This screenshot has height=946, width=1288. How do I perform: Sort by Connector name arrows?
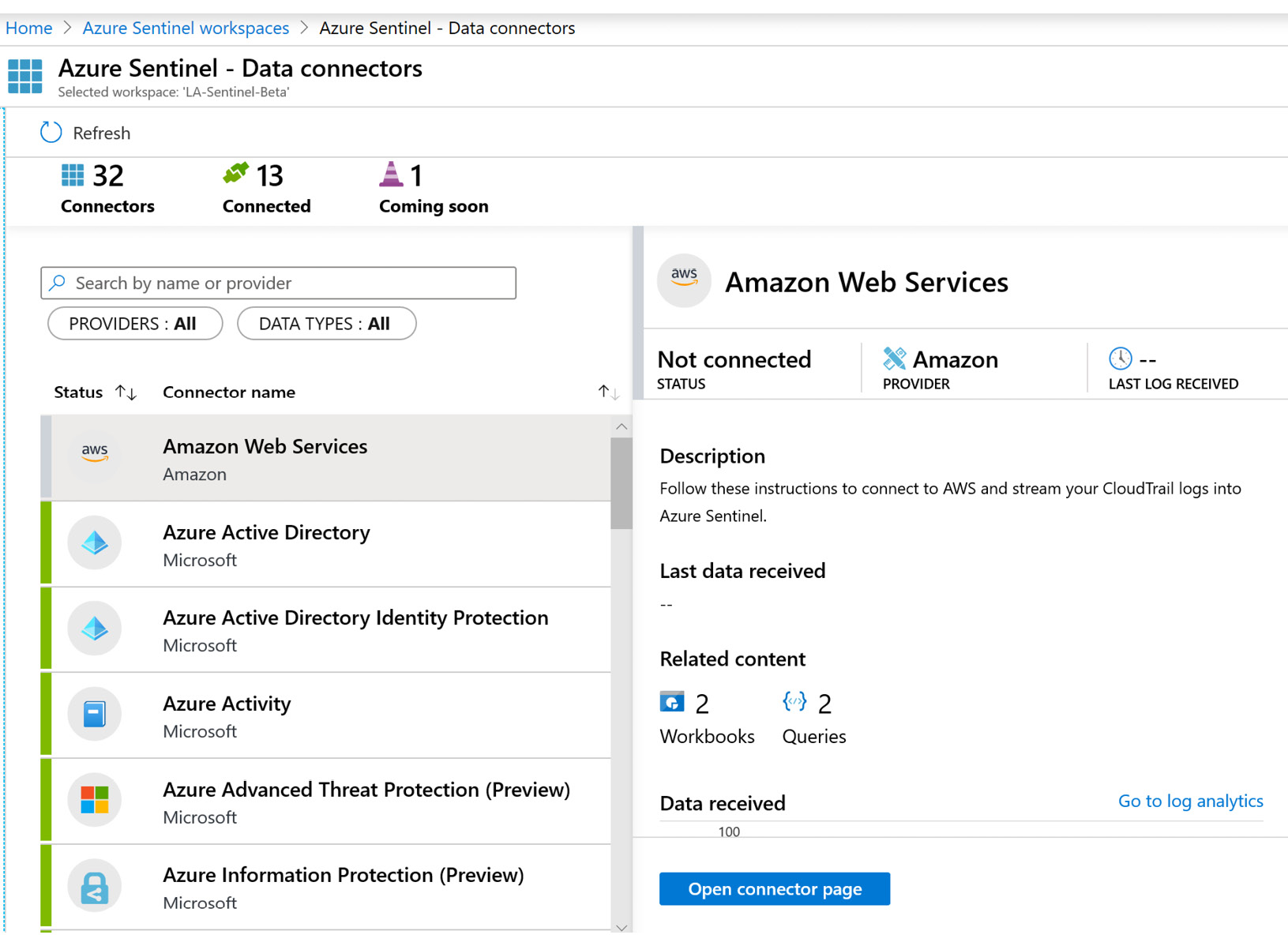point(607,392)
